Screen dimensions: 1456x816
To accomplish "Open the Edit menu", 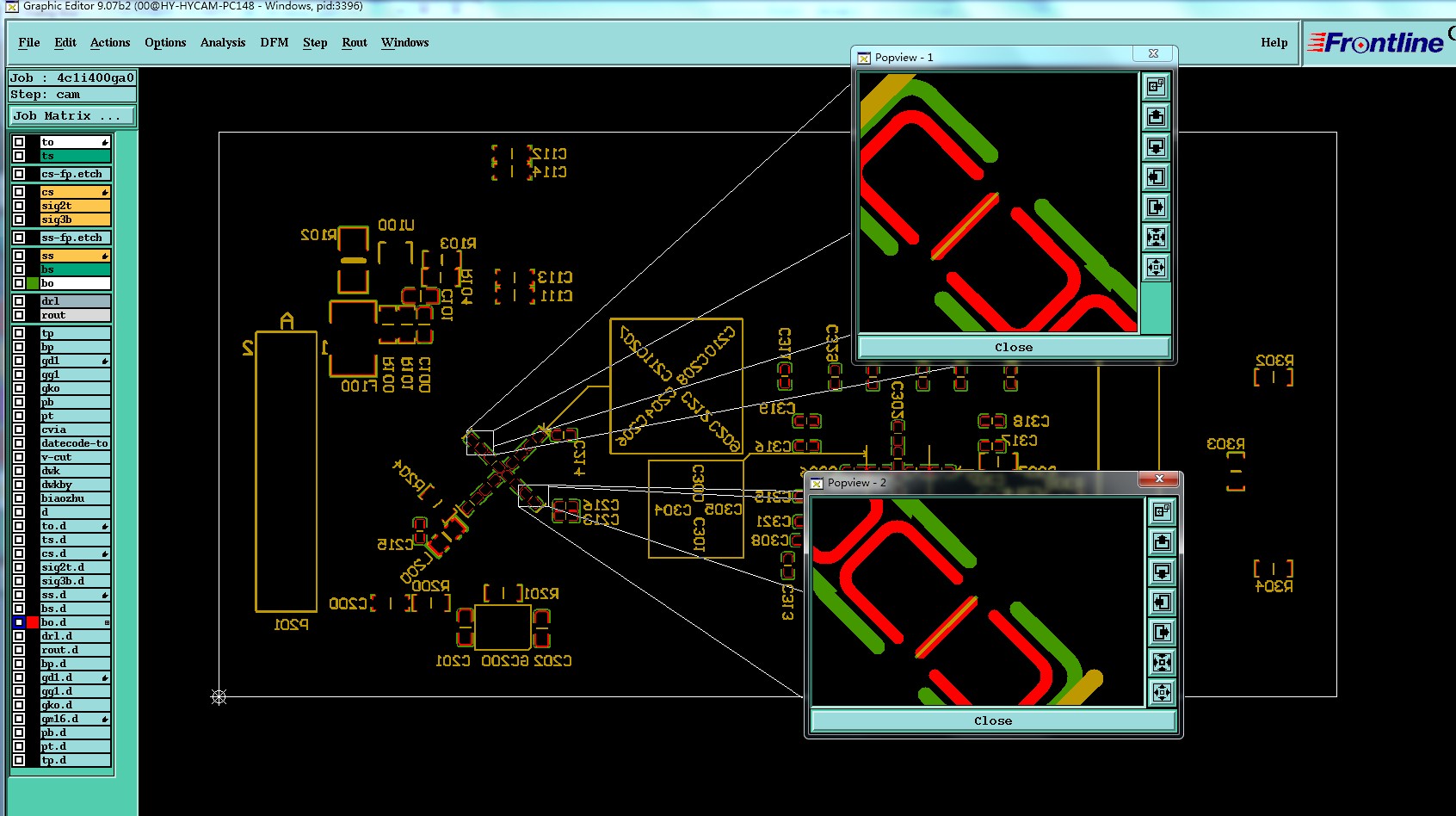I will tap(65, 42).
